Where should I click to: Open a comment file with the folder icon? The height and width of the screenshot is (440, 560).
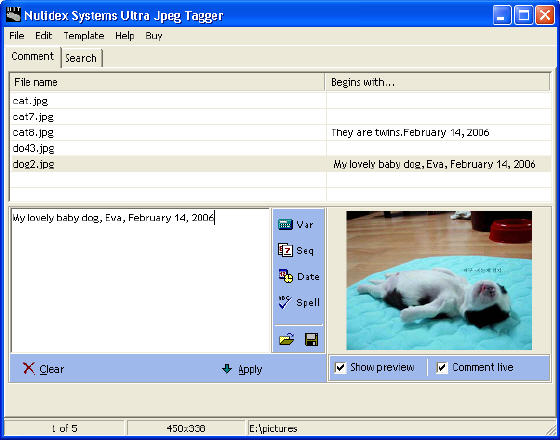[x=286, y=339]
